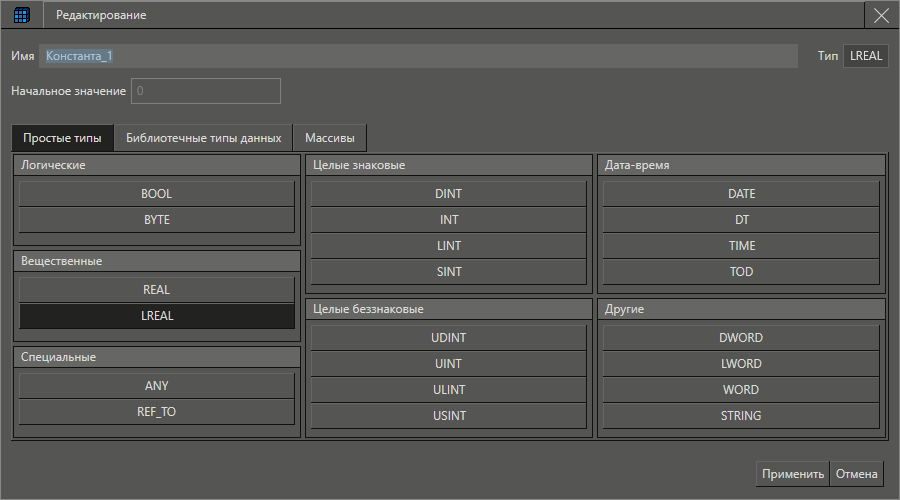Open the LREAL type selector next to Тип
Viewport: 900px width, 500px height.
[x=865, y=56]
